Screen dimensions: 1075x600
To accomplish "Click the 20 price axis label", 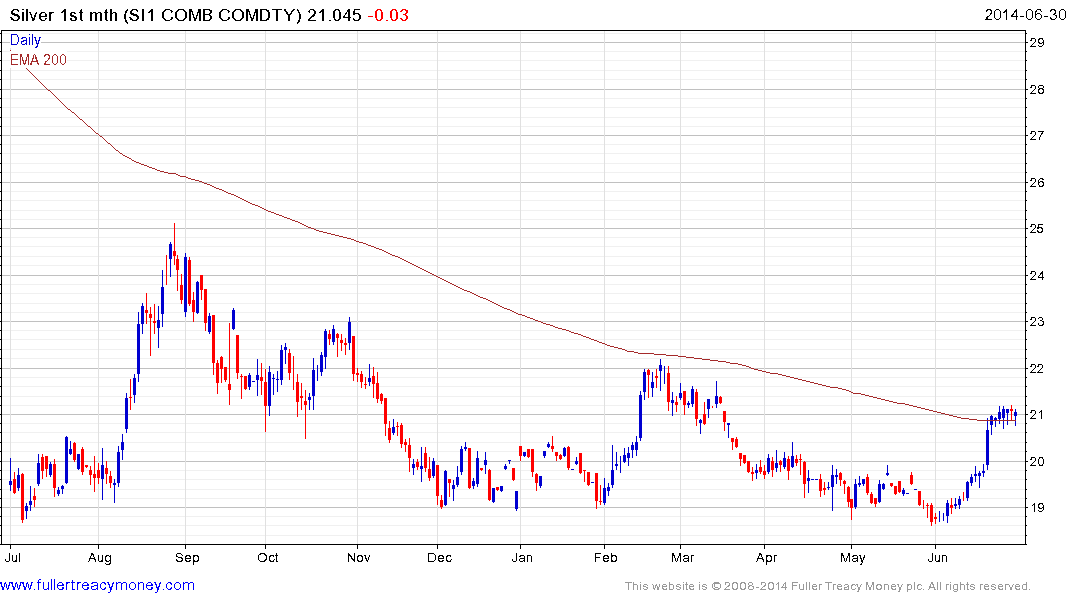I will point(1037,461).
